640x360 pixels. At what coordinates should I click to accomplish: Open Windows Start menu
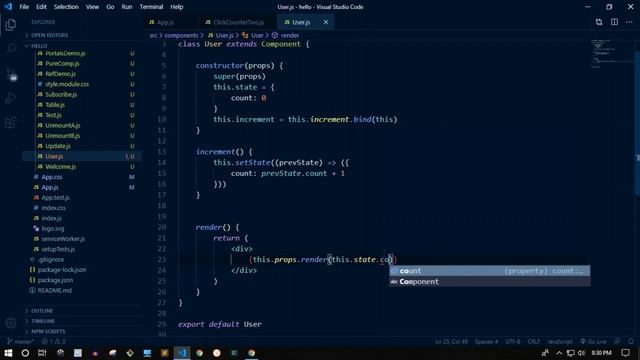coord(8,353)
